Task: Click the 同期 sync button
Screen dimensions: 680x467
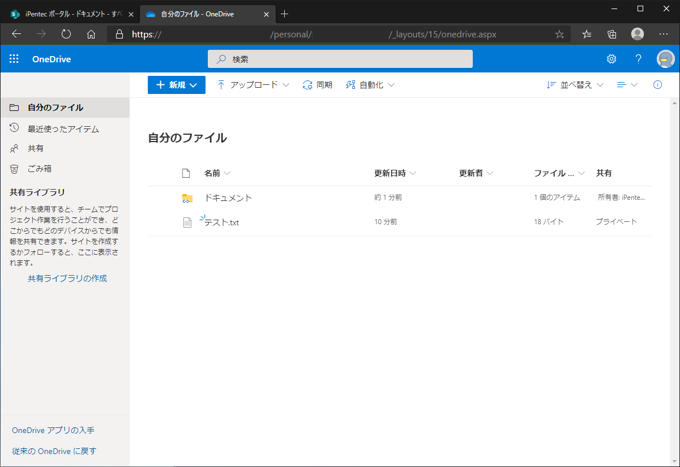Action: coord(317,85)
